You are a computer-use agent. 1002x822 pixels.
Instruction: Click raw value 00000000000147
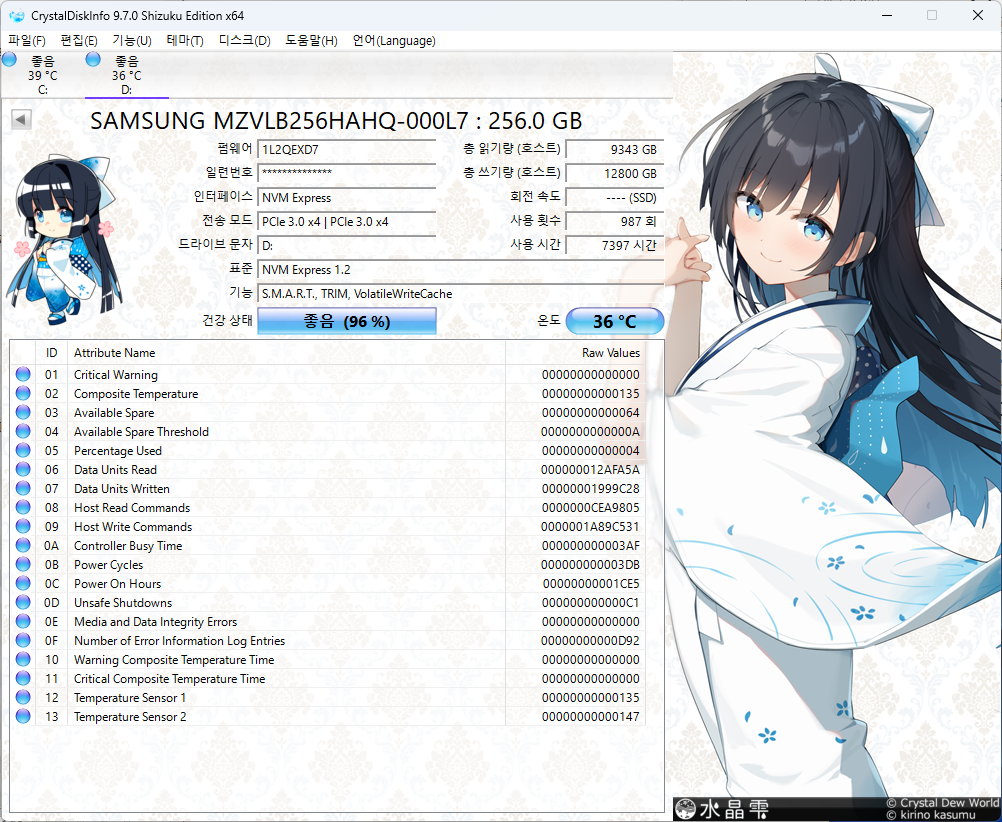(590, 717)
